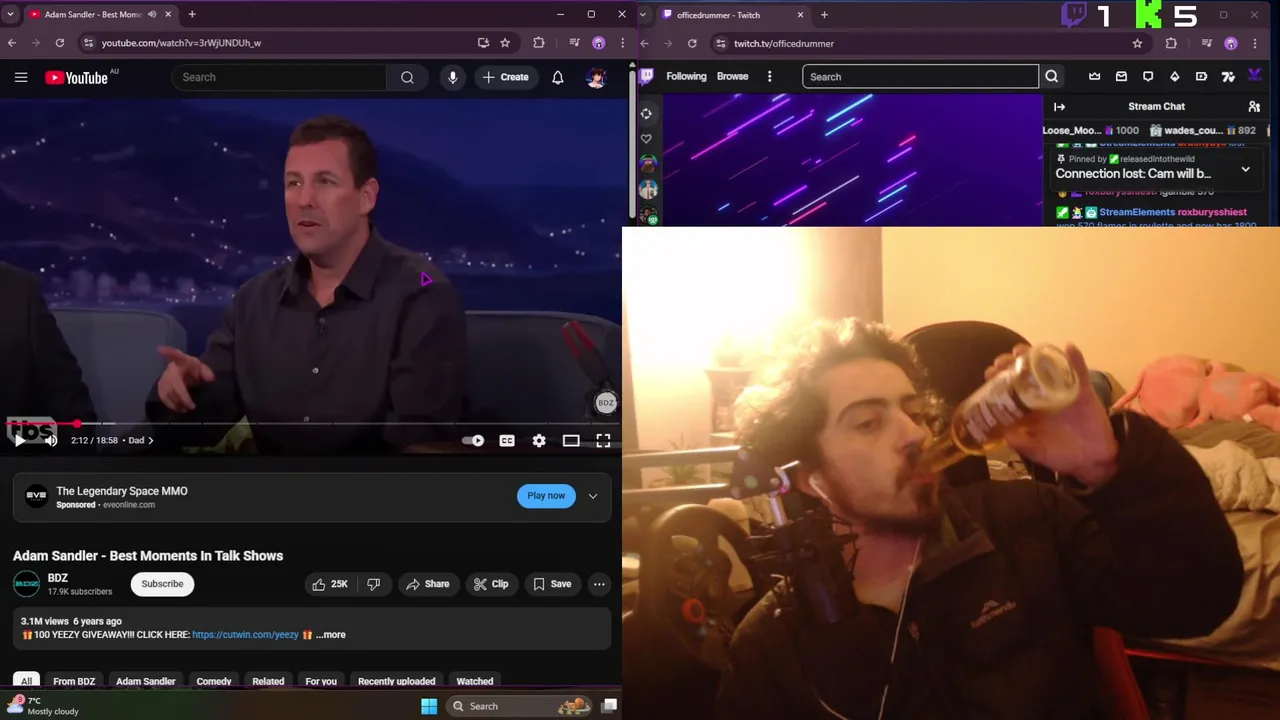Open extensions puzzle icon in YouTube window
Screen dimensions: 1280x720
pyautogui.click(x=539, y=43)
